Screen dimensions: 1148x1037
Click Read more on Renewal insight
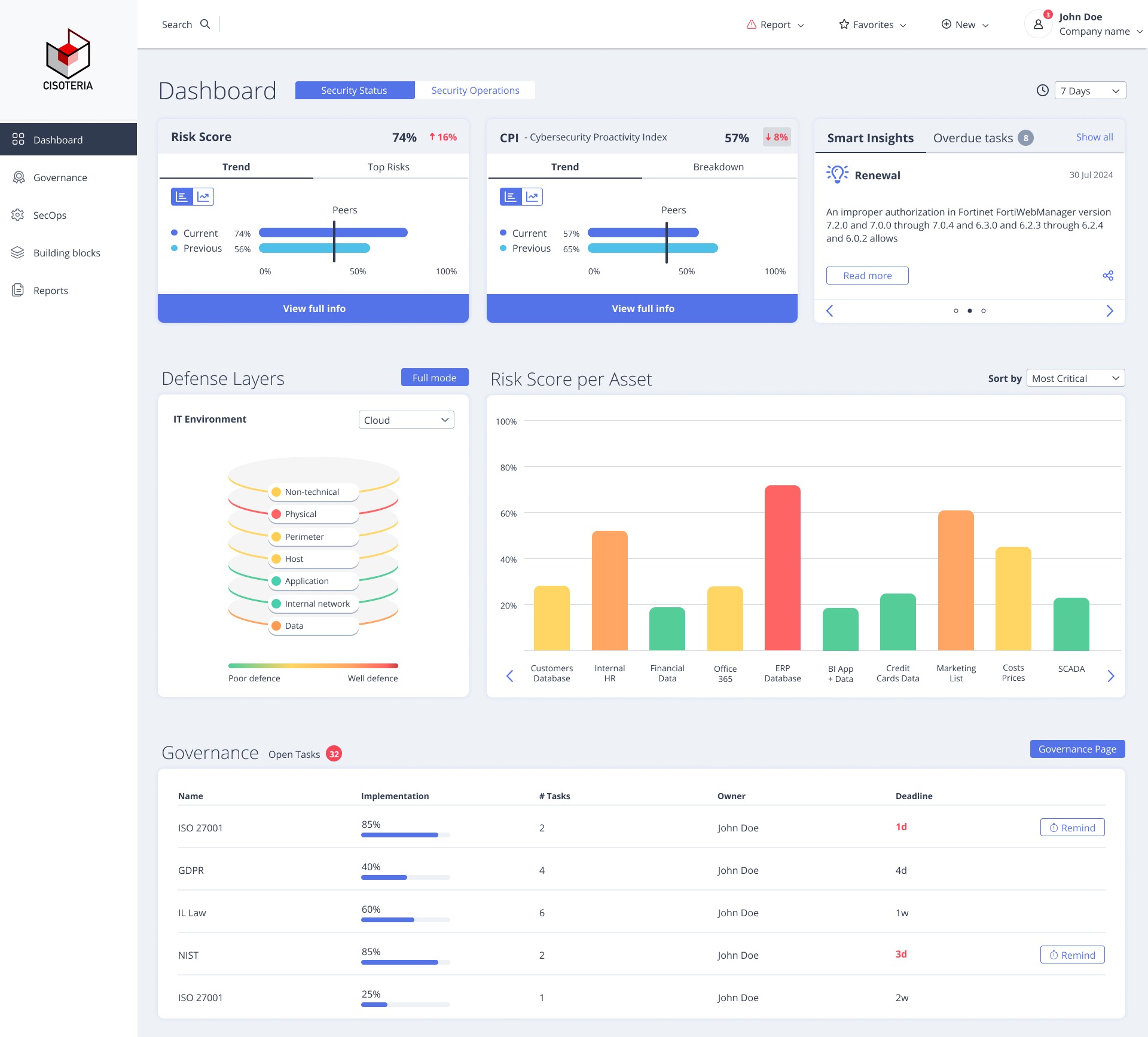point(867,276)
